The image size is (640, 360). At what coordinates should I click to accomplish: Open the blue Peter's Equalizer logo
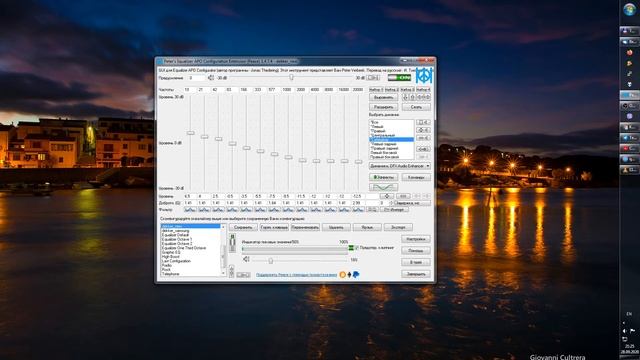point(424,76)
